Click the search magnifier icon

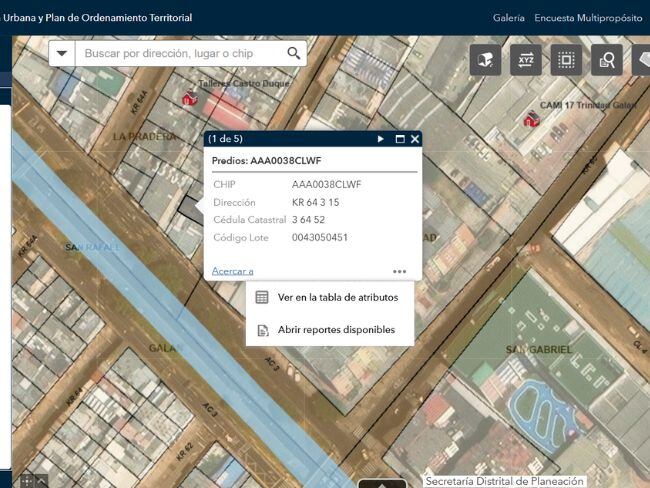(294, 53)
